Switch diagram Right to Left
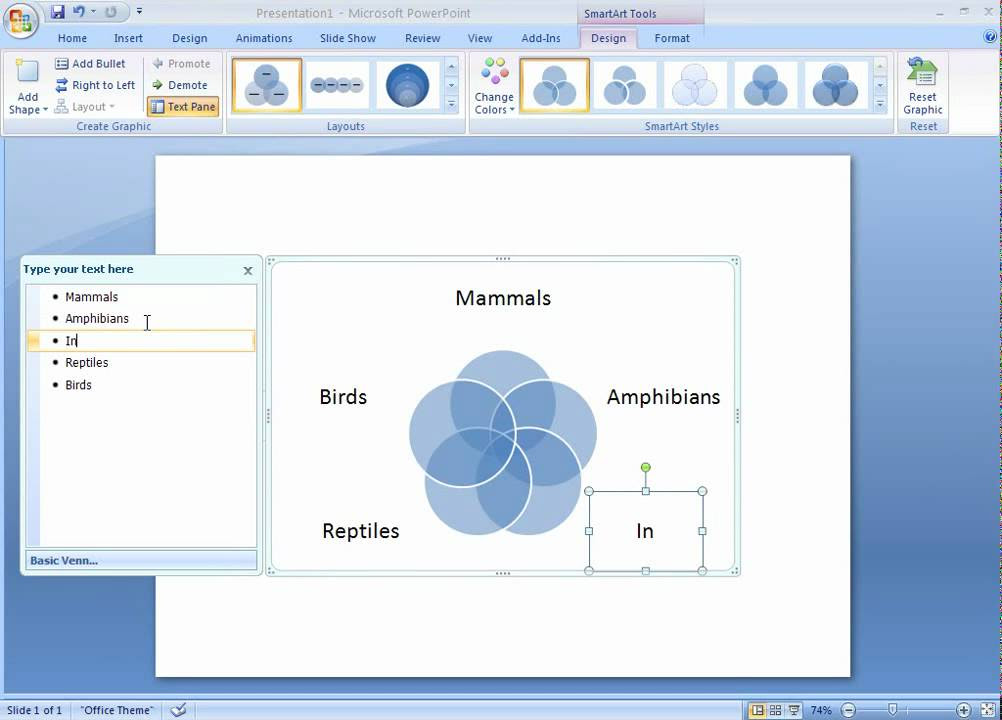Viewport: 1002px width, 720px height. point(95,85)
